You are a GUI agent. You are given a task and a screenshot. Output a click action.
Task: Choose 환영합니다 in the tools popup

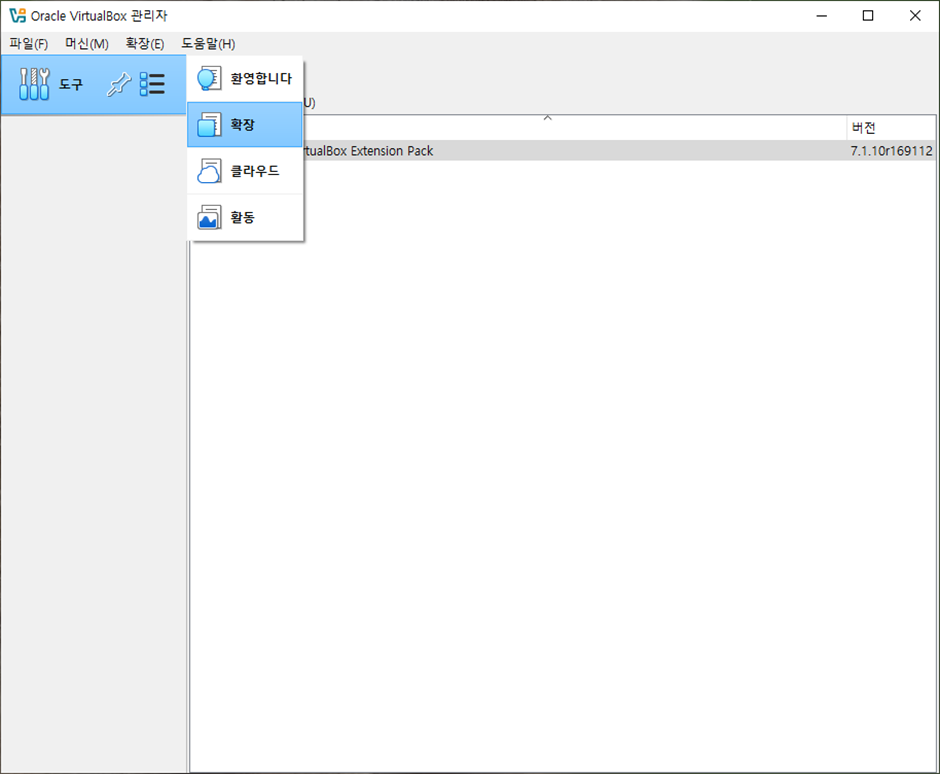pos(245,79)
